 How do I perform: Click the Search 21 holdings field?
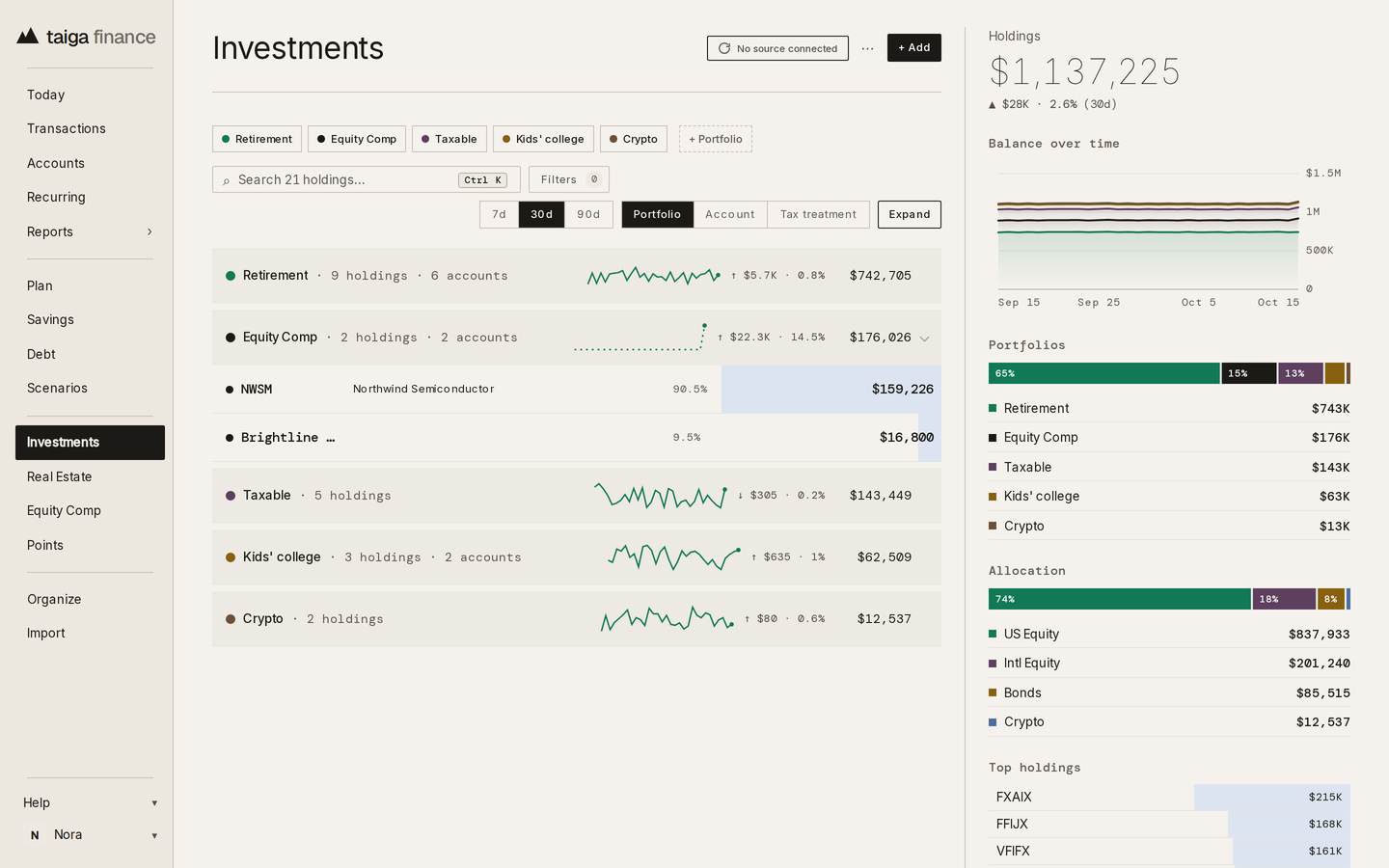click(367, 179)
